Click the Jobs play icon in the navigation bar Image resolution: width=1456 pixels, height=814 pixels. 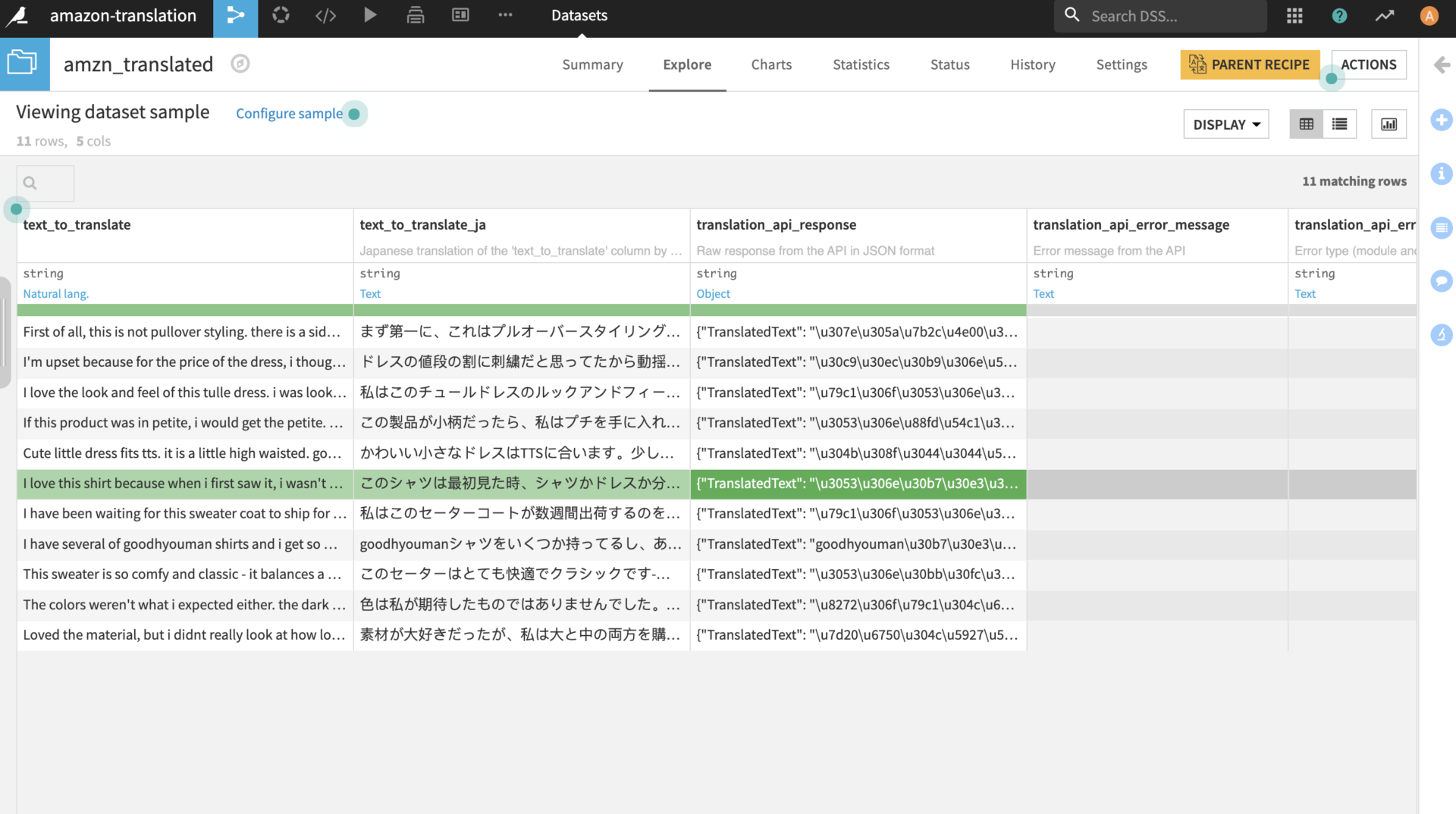coord(370,15)
